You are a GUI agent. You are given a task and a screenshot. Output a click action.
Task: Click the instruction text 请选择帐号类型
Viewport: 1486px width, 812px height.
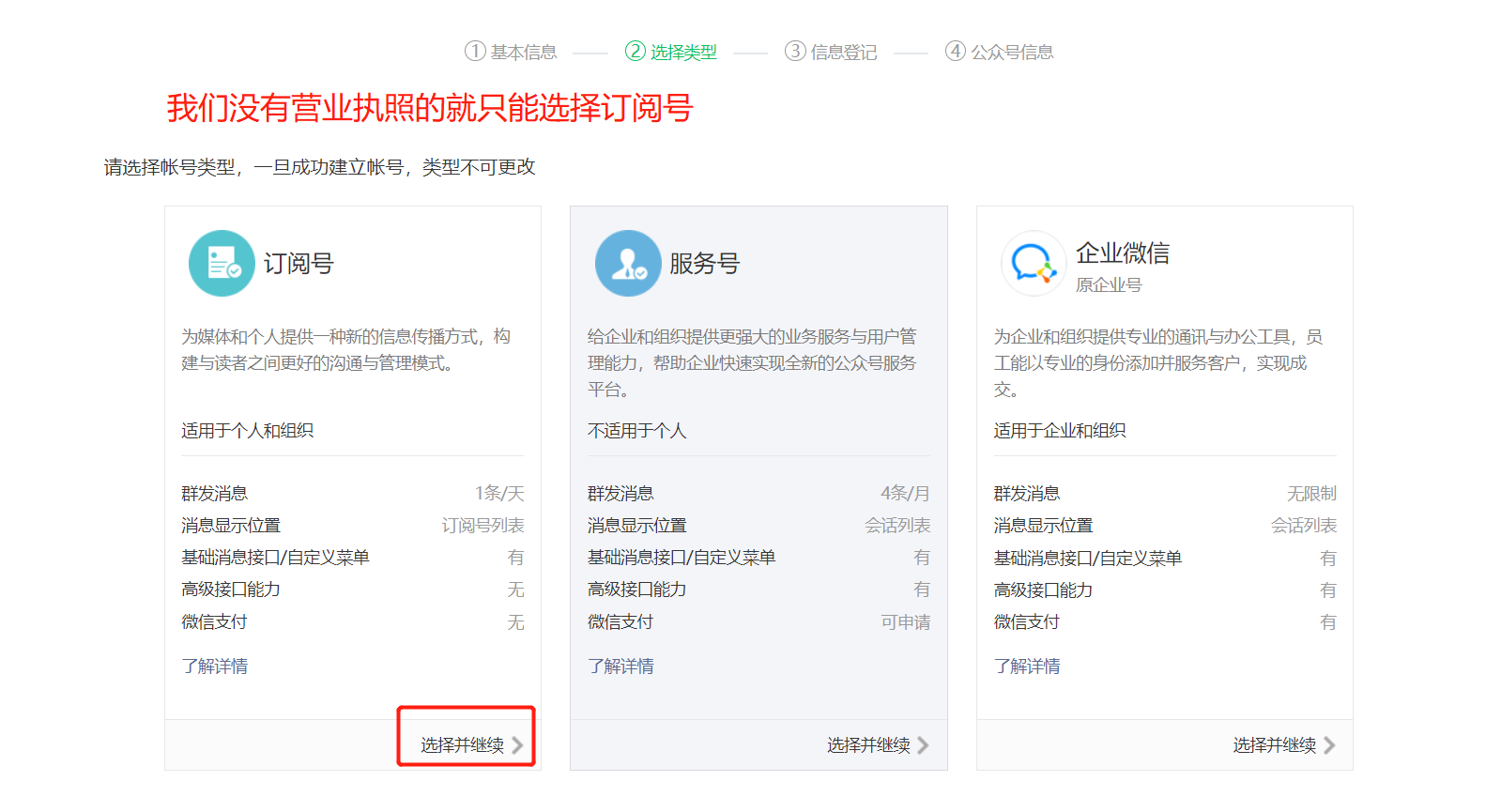(x=320, y=167)
